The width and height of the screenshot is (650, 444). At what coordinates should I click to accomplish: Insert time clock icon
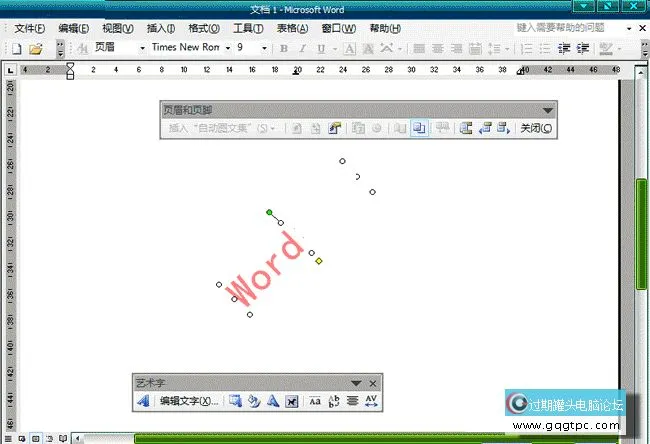[x=376, y=129]
